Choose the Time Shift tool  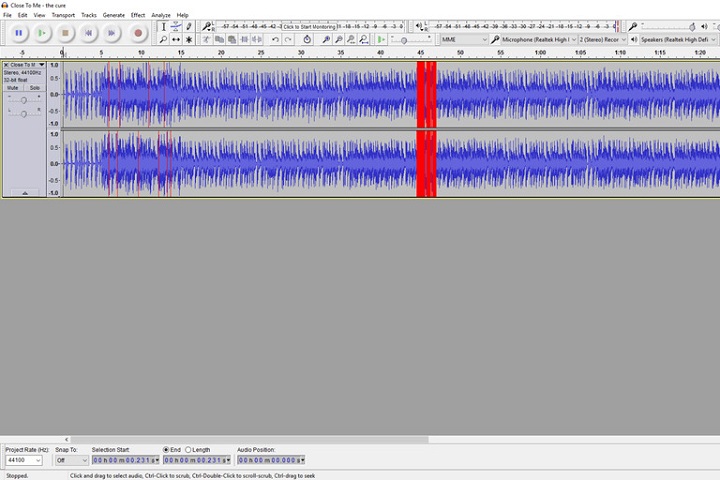(176, 40)
